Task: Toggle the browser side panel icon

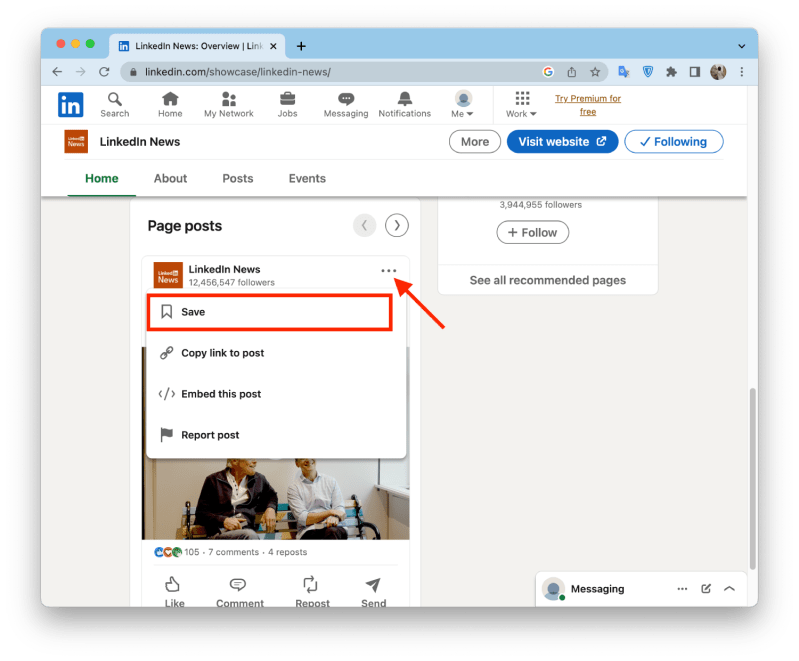Action: tap(695, 72)
